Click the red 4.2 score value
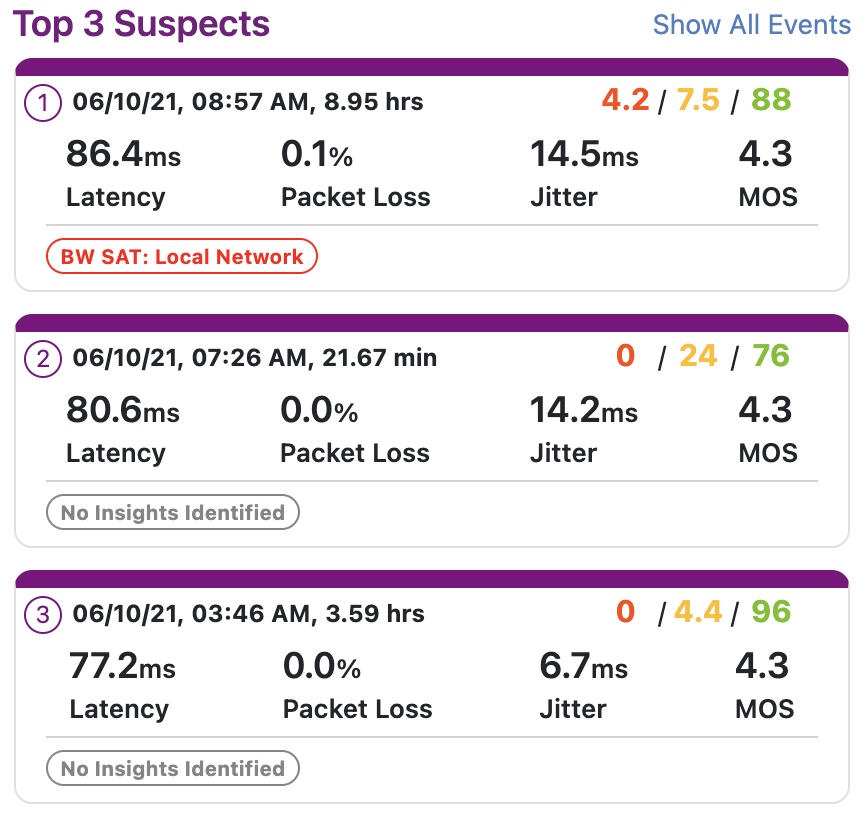Screen dimensions: 866x818 pyautogui.click(x=625, y=100)
